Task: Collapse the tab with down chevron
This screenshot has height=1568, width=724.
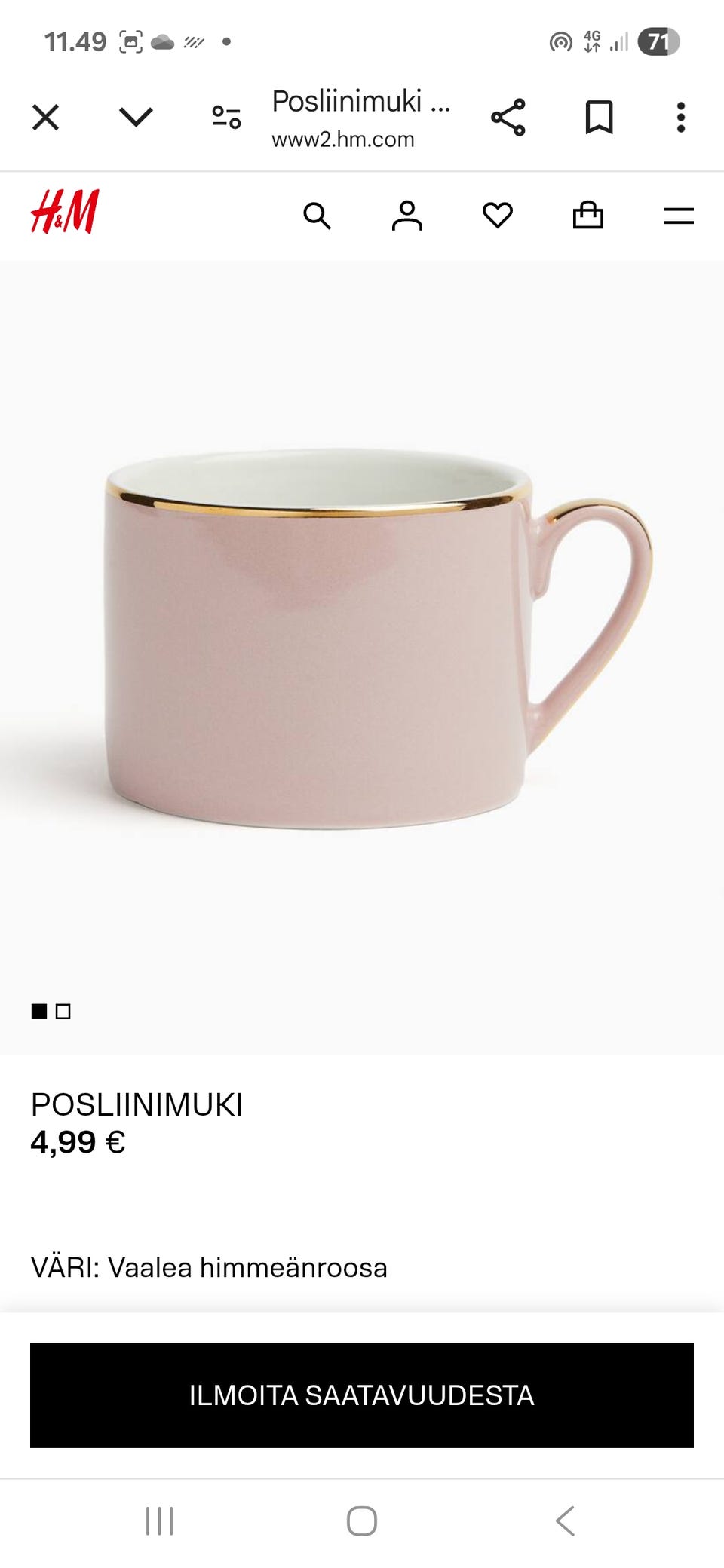Action: (x=137, y=117)
